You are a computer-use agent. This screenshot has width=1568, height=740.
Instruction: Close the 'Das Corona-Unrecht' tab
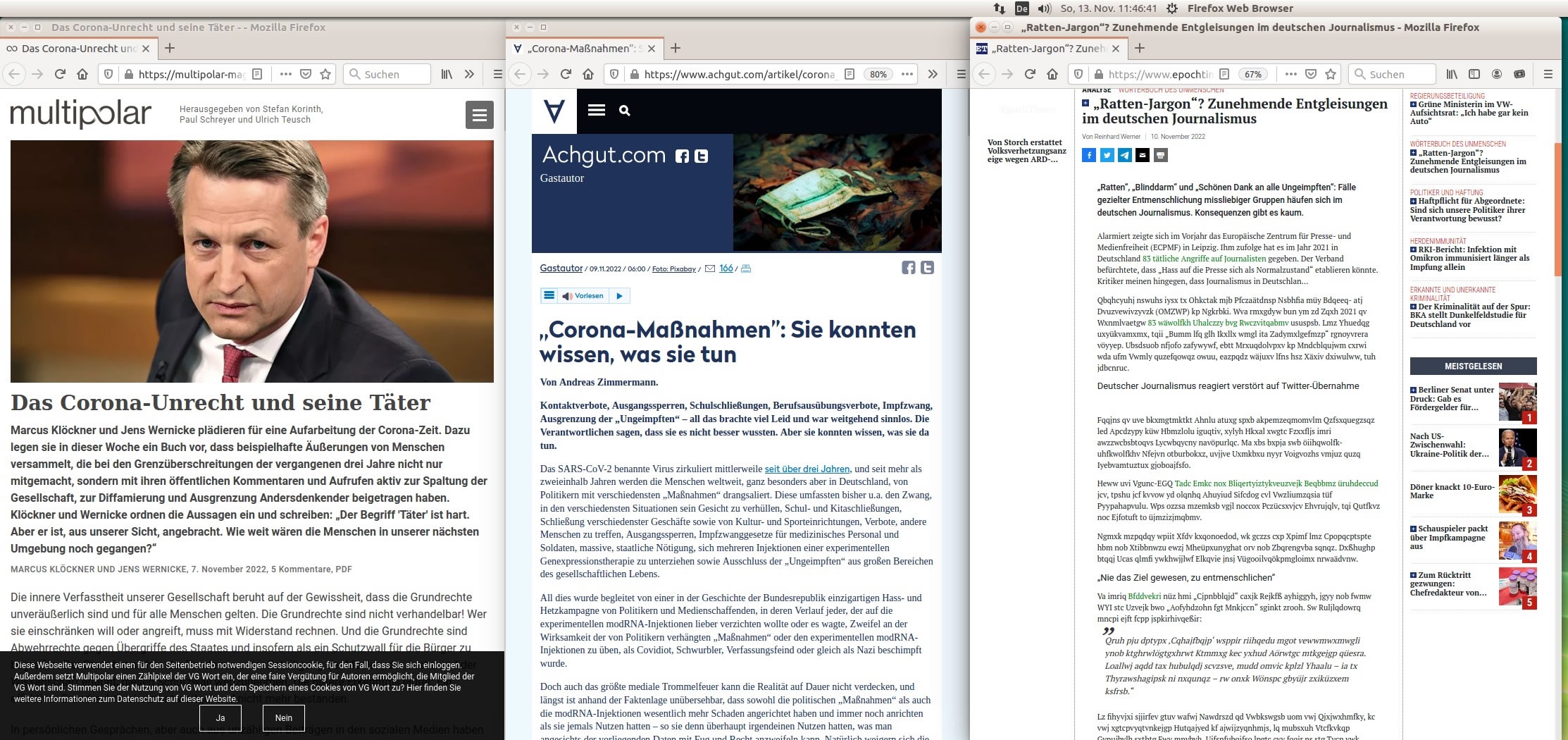(146, 49)
